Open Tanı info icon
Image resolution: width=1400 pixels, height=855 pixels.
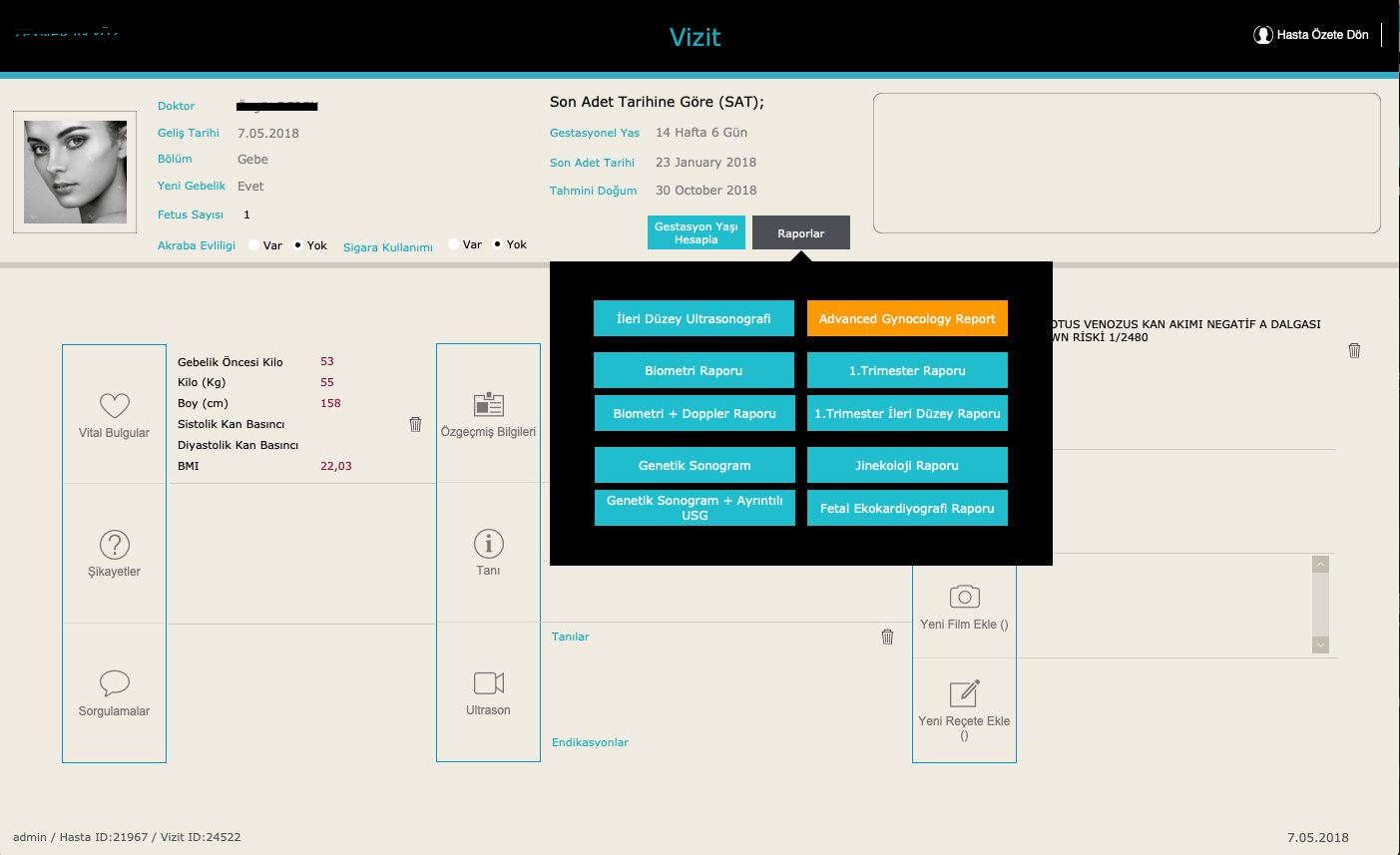click(x=488, y=544)
